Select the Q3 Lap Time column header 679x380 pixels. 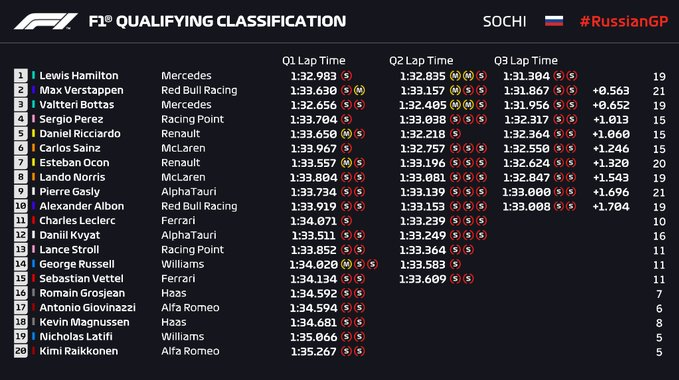point(526,61)
